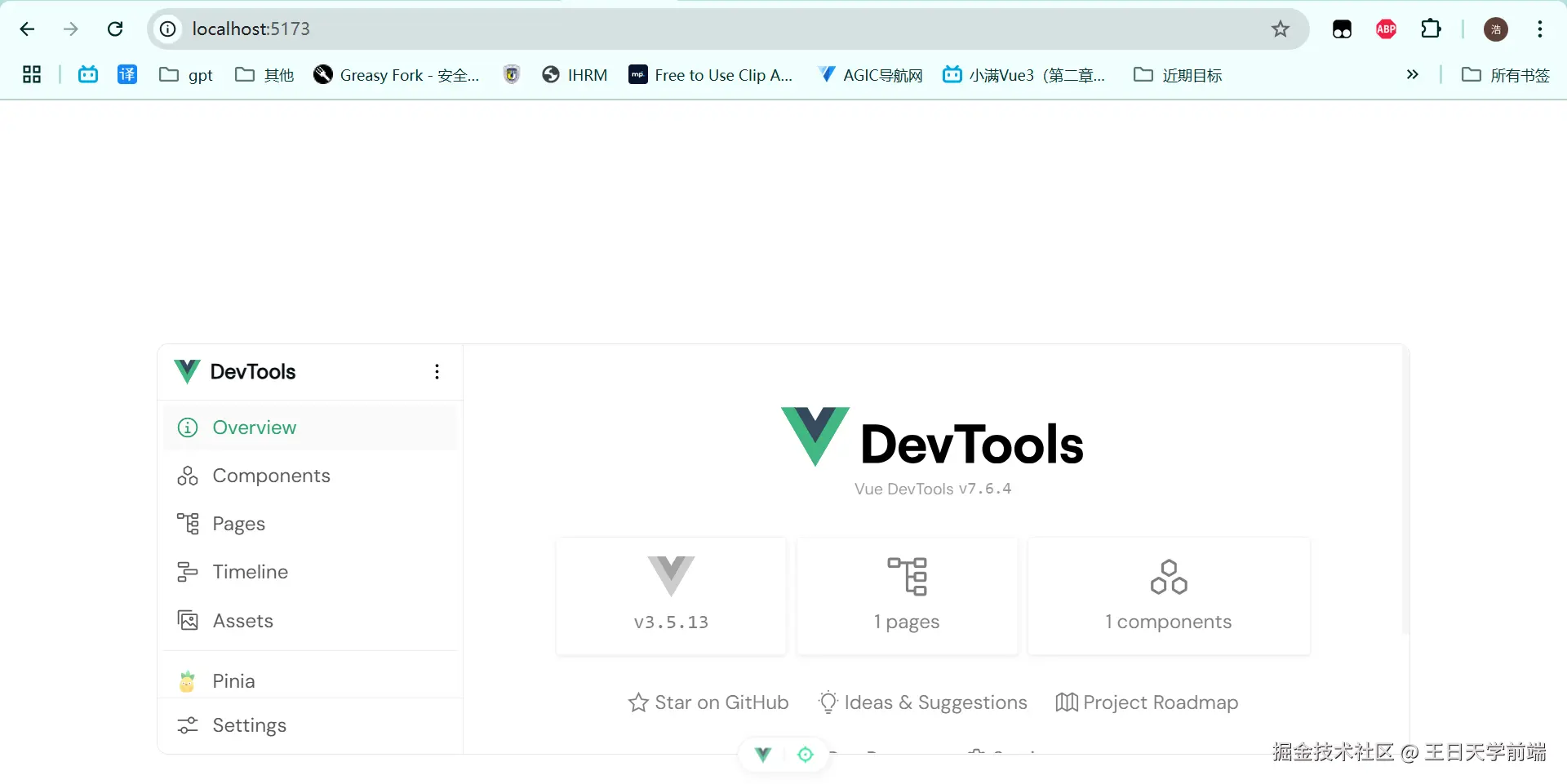This screenshot has height=784, width=1567.
Task: Click the 1 pages card
Action: tap(907, 596)
